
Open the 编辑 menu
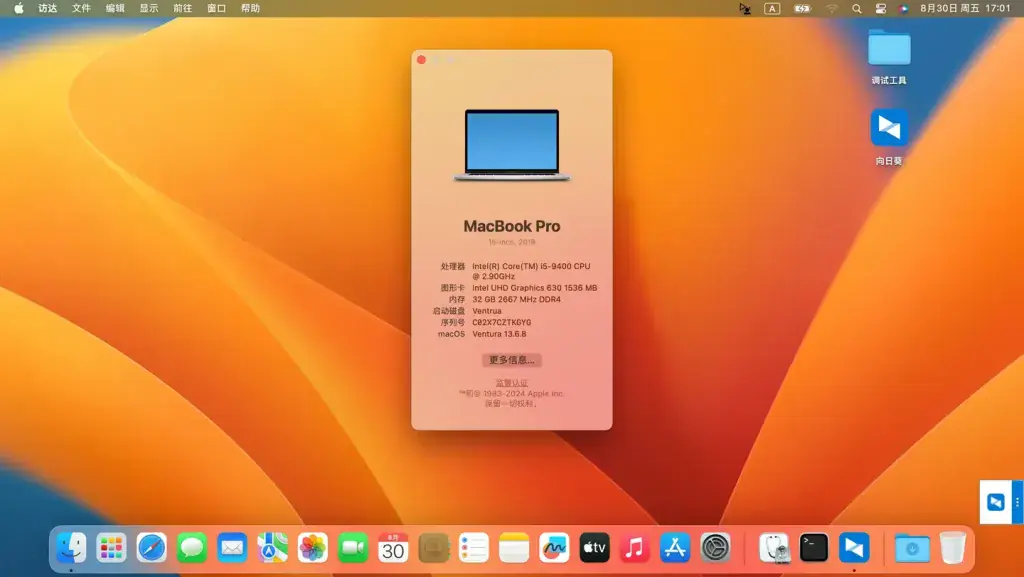click(x=115, y=8)
